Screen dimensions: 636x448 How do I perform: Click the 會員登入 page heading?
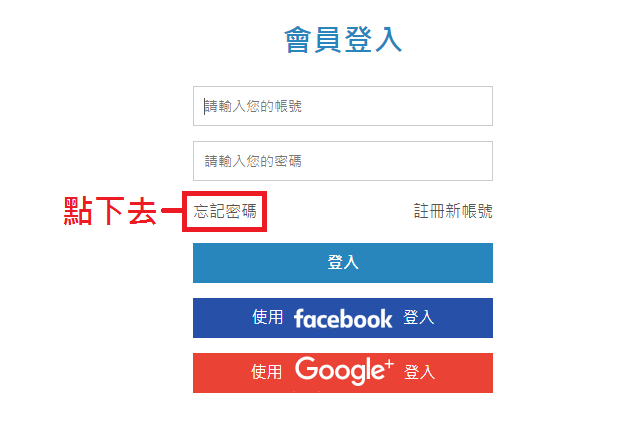pyautogui.click(x=343, y=40)
